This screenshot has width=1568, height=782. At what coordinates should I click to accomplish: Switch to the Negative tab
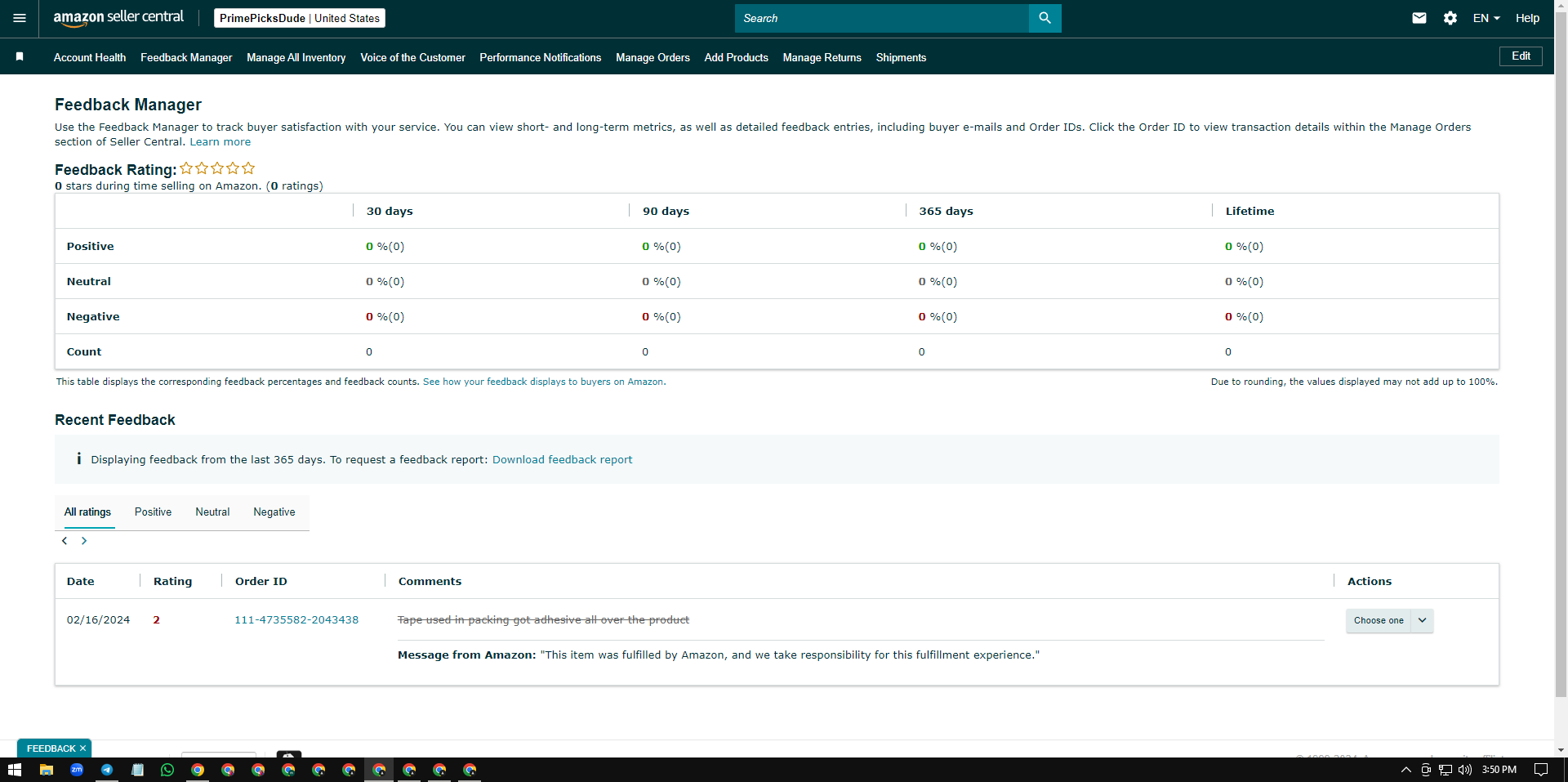pos(274,512)
